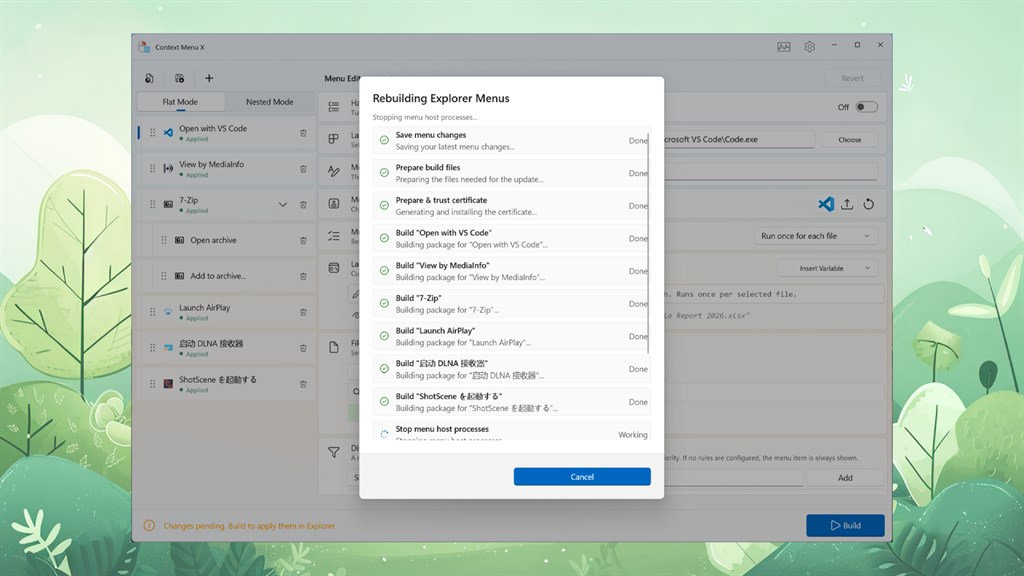Open the activity monitor icon in title bar

[784, 46]
